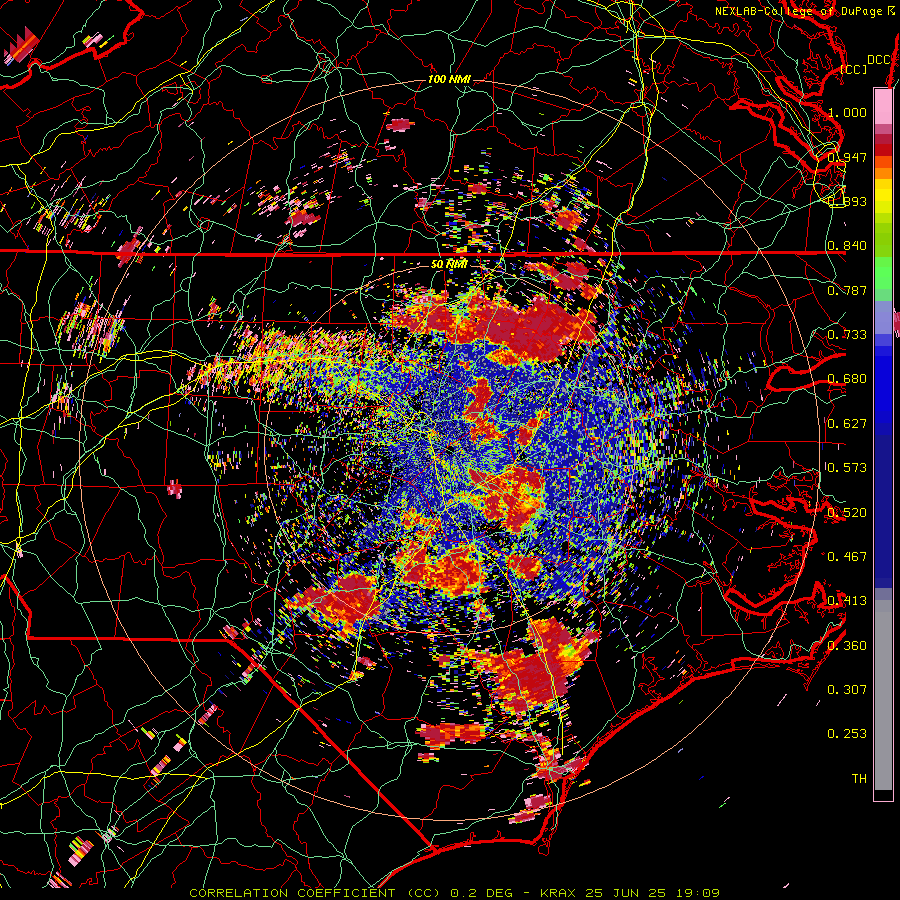The image size is (900, 900).
Task: Select the 0.680 scale label
Action: coord(847,379)
